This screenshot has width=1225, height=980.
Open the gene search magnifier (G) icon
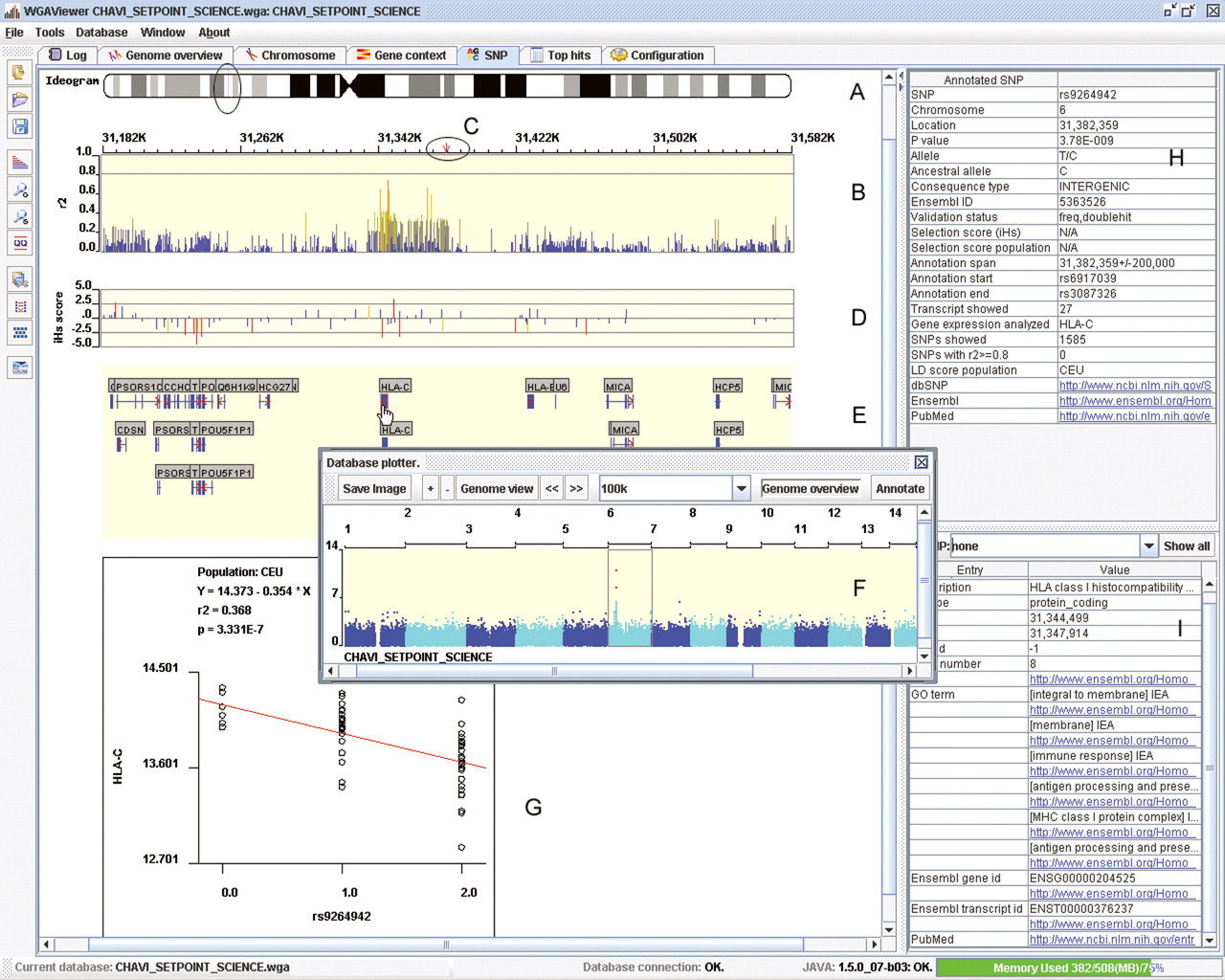pos(20,189)
